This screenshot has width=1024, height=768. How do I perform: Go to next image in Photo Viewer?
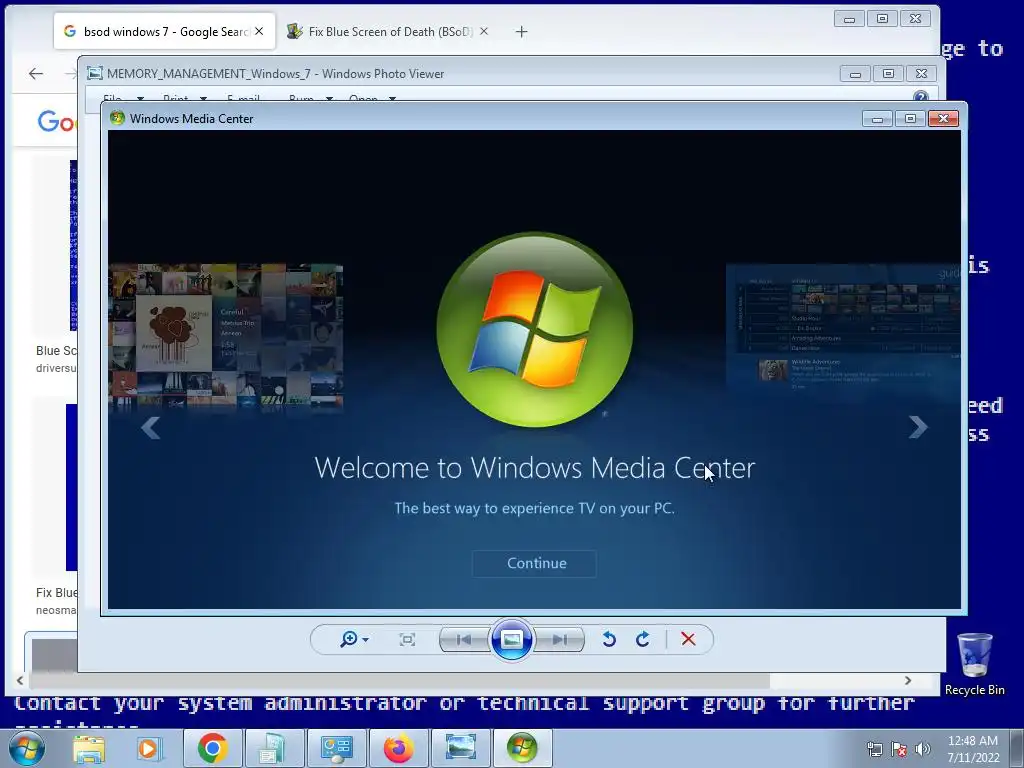pyautogui.click(x=560, y=639)
